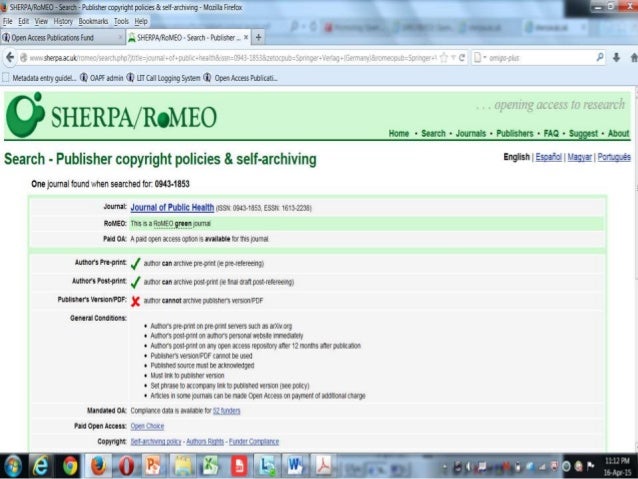Open the File menu
Screen dimensions: 638x479
(8, 22)
